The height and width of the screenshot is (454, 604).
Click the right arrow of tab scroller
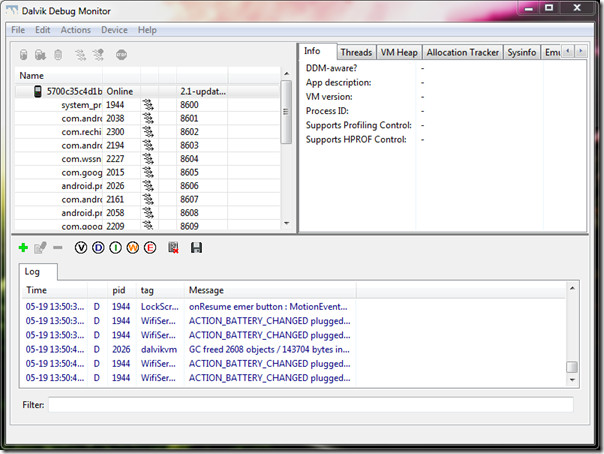581,51
